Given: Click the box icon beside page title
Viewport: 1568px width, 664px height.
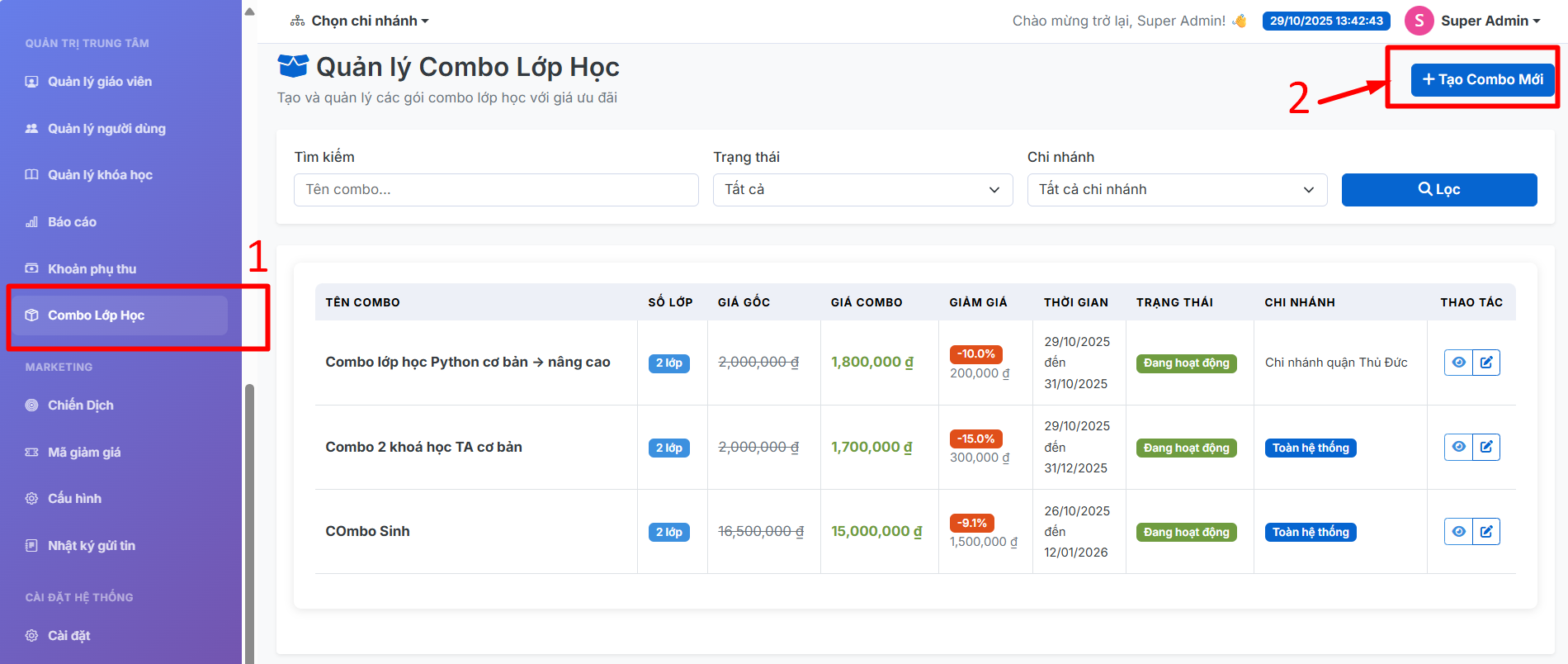Looking at the screenshot, I should point(293,66).
